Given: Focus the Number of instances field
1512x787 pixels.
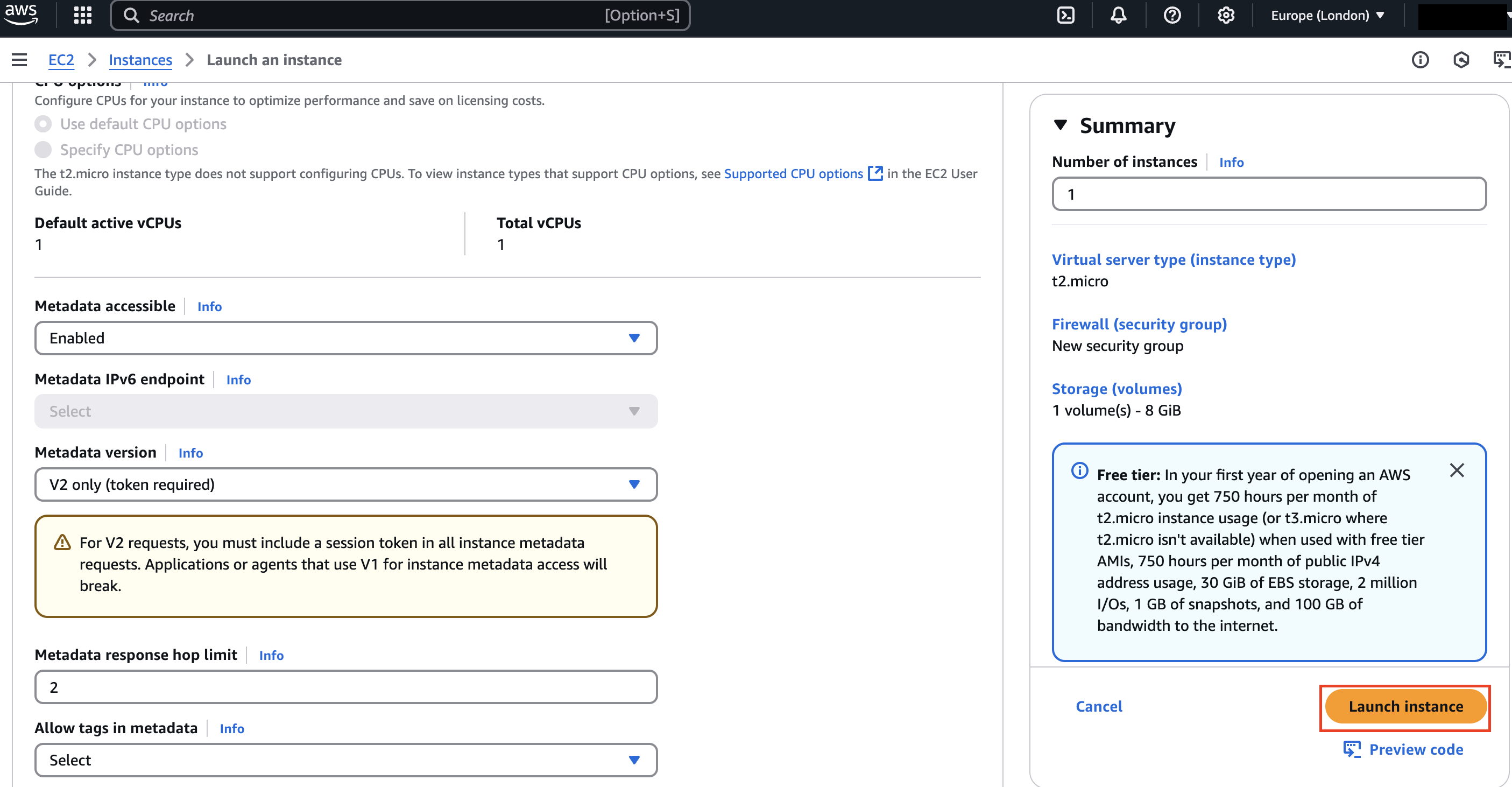Looking at the screenshot, I should pos(1269,194).
